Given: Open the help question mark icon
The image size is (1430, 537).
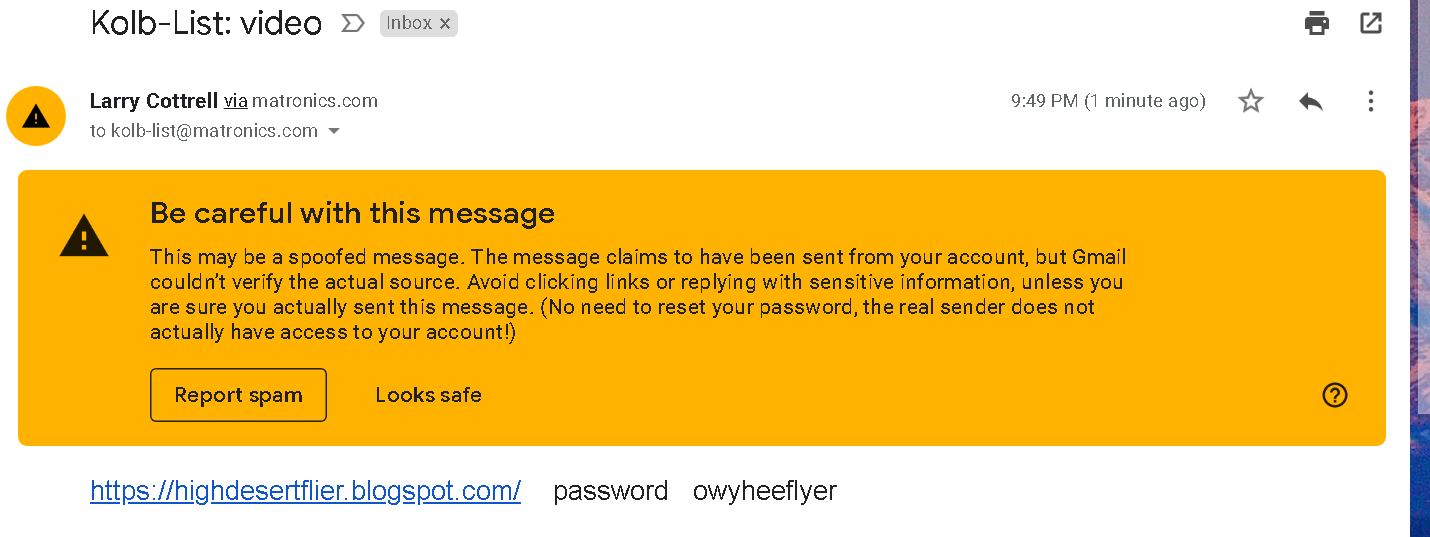Looking at the screenshot, I should 1335,395.
